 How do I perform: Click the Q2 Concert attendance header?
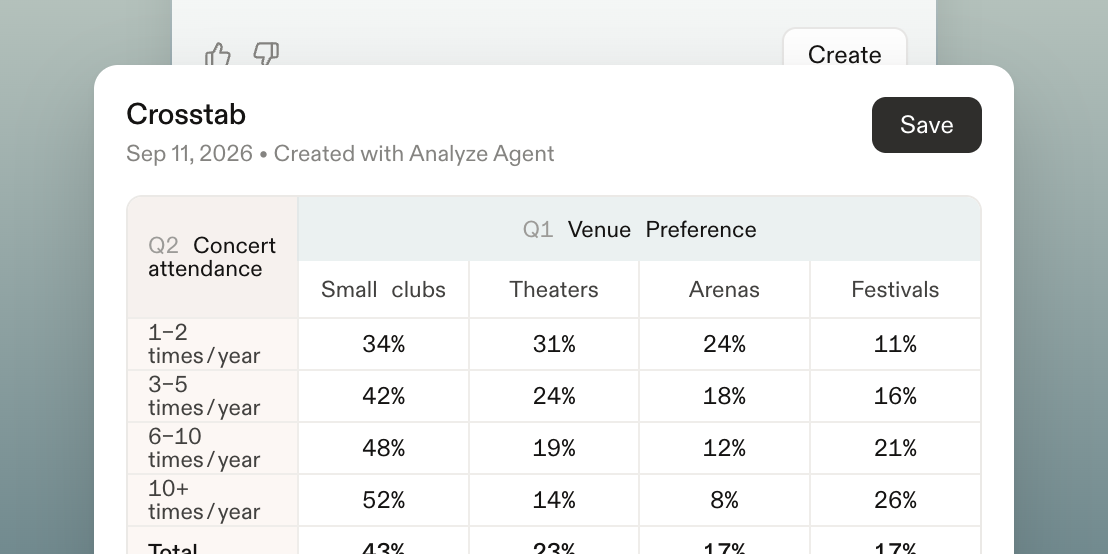213,257
